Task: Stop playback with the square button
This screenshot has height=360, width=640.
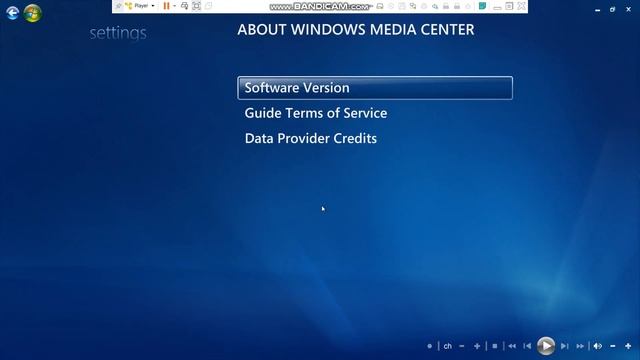Action: tap(495, 346)
